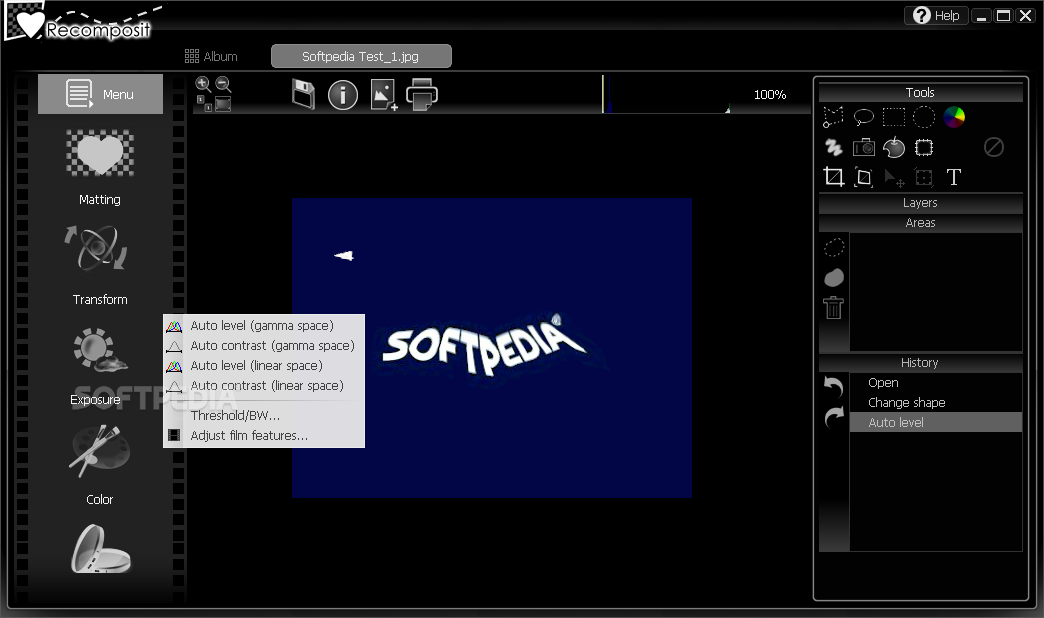1044x618 pixels.
Task: Choose Auto contrast (gamma space)
Action: (x=264, y=346)
